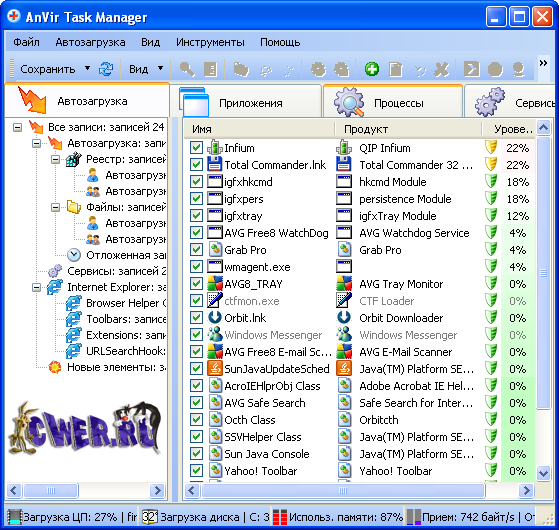Open the Помощь menu

click(280, 42)
